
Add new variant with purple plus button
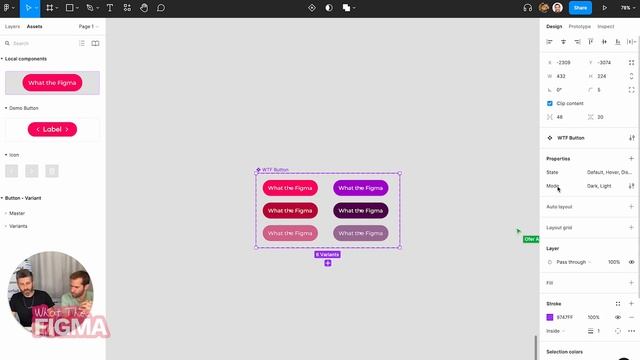[328, 263]
